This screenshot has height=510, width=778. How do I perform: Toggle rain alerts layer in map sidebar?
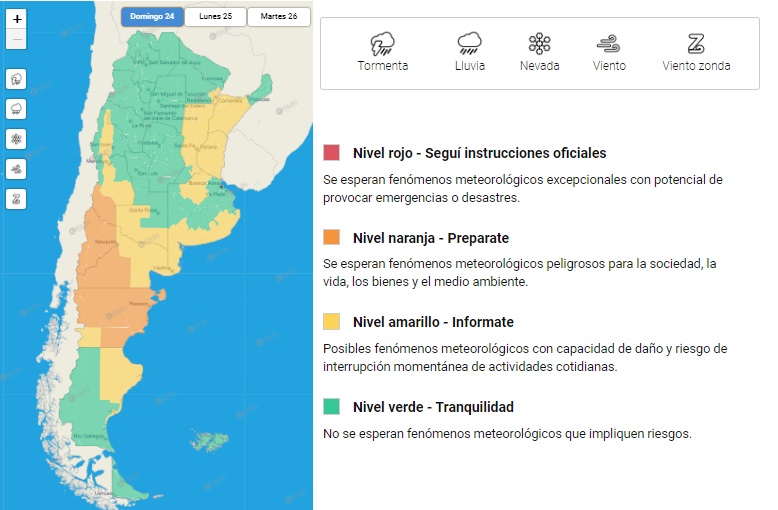pos(17,108)
